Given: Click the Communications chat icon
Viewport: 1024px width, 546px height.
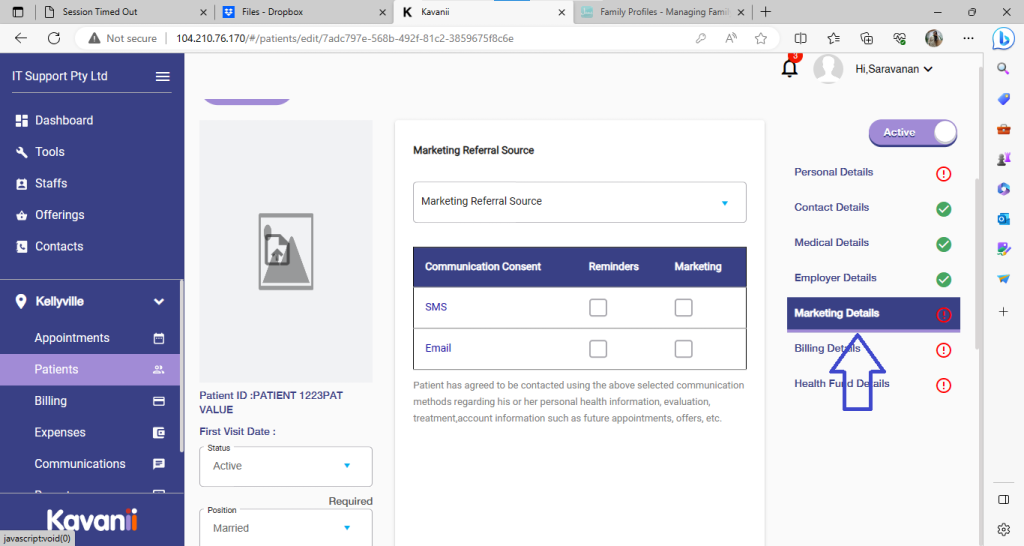Looking at the screenshot, I should (x=158, y=464).
